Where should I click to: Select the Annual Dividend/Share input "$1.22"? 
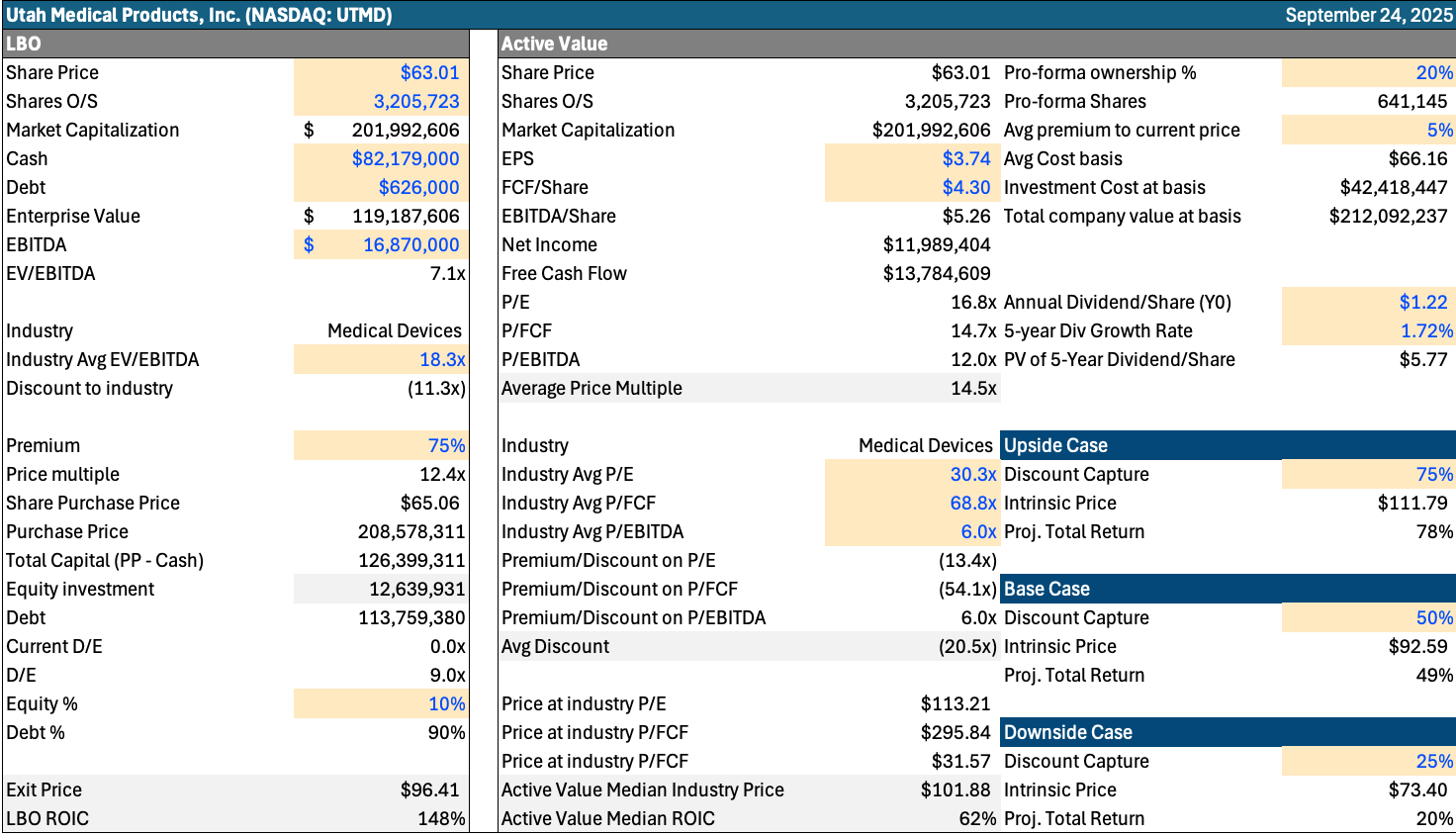(x=1423, y=302)
